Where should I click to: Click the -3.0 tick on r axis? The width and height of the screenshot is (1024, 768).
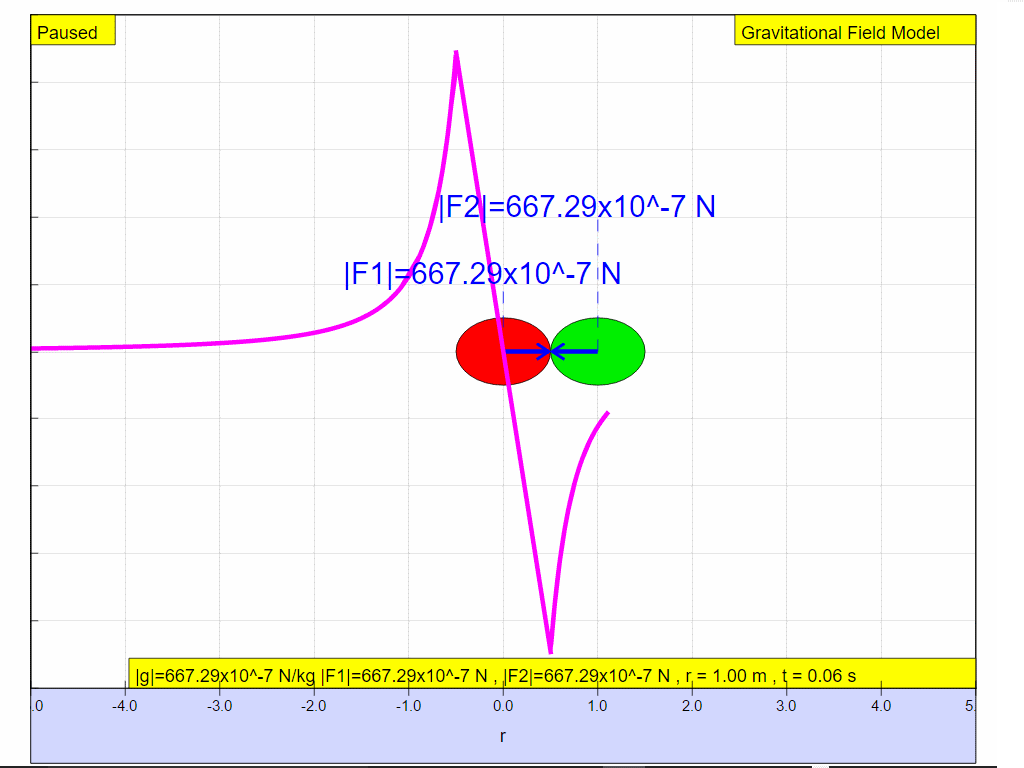pyautogui.click(x=219, y=705)
